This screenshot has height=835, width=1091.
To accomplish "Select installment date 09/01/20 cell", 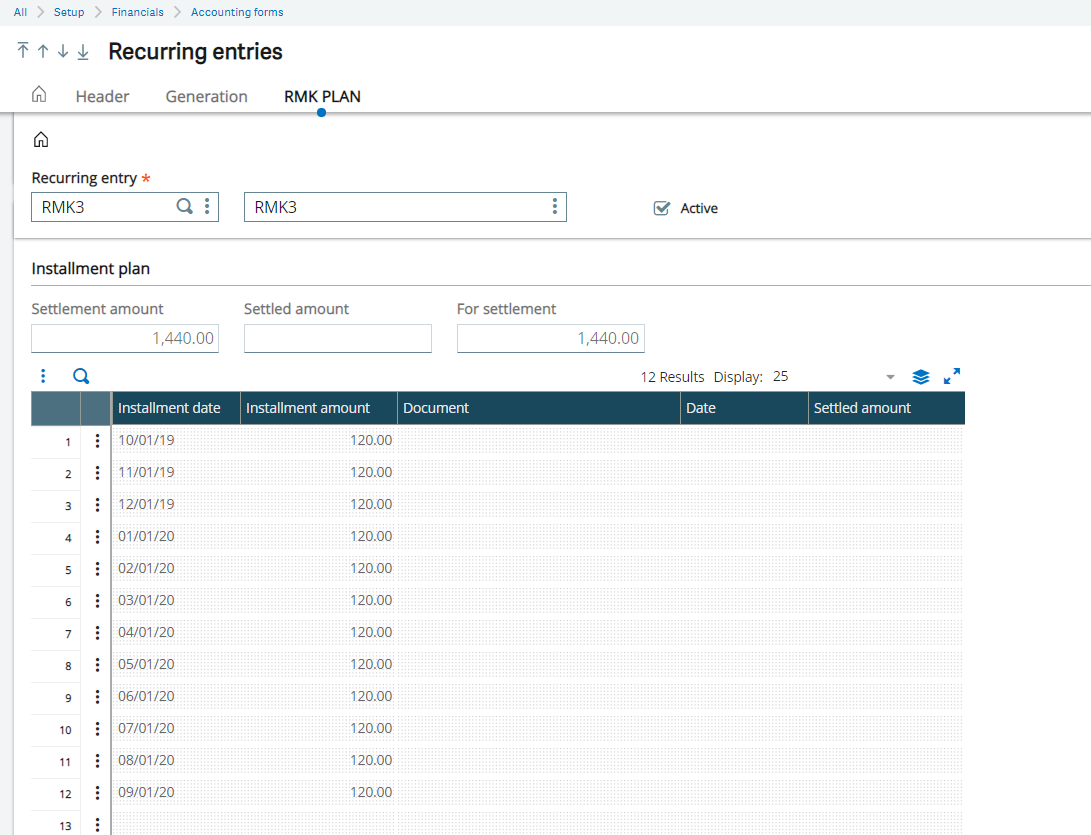I will [x=176, y=793].
